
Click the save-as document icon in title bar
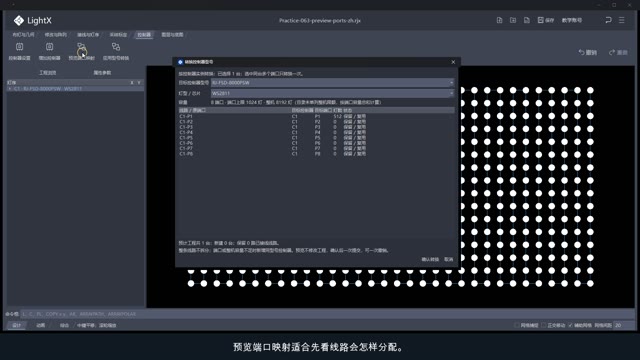(x=527, y=20)
